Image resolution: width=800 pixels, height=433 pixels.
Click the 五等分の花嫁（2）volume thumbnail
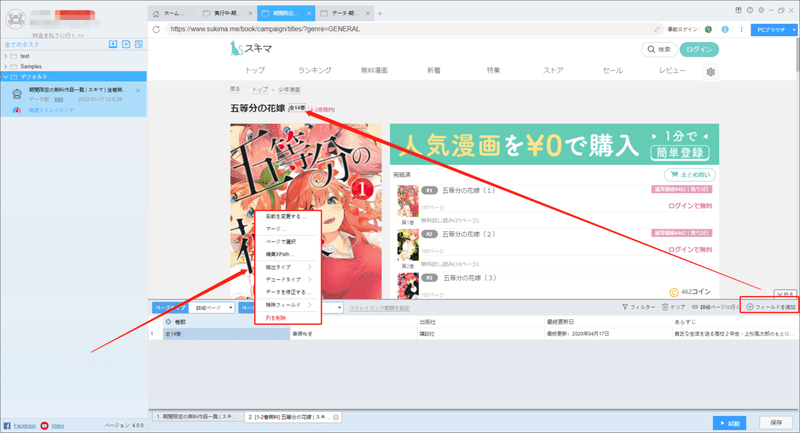pyautogui.click(x=408, y=245)
